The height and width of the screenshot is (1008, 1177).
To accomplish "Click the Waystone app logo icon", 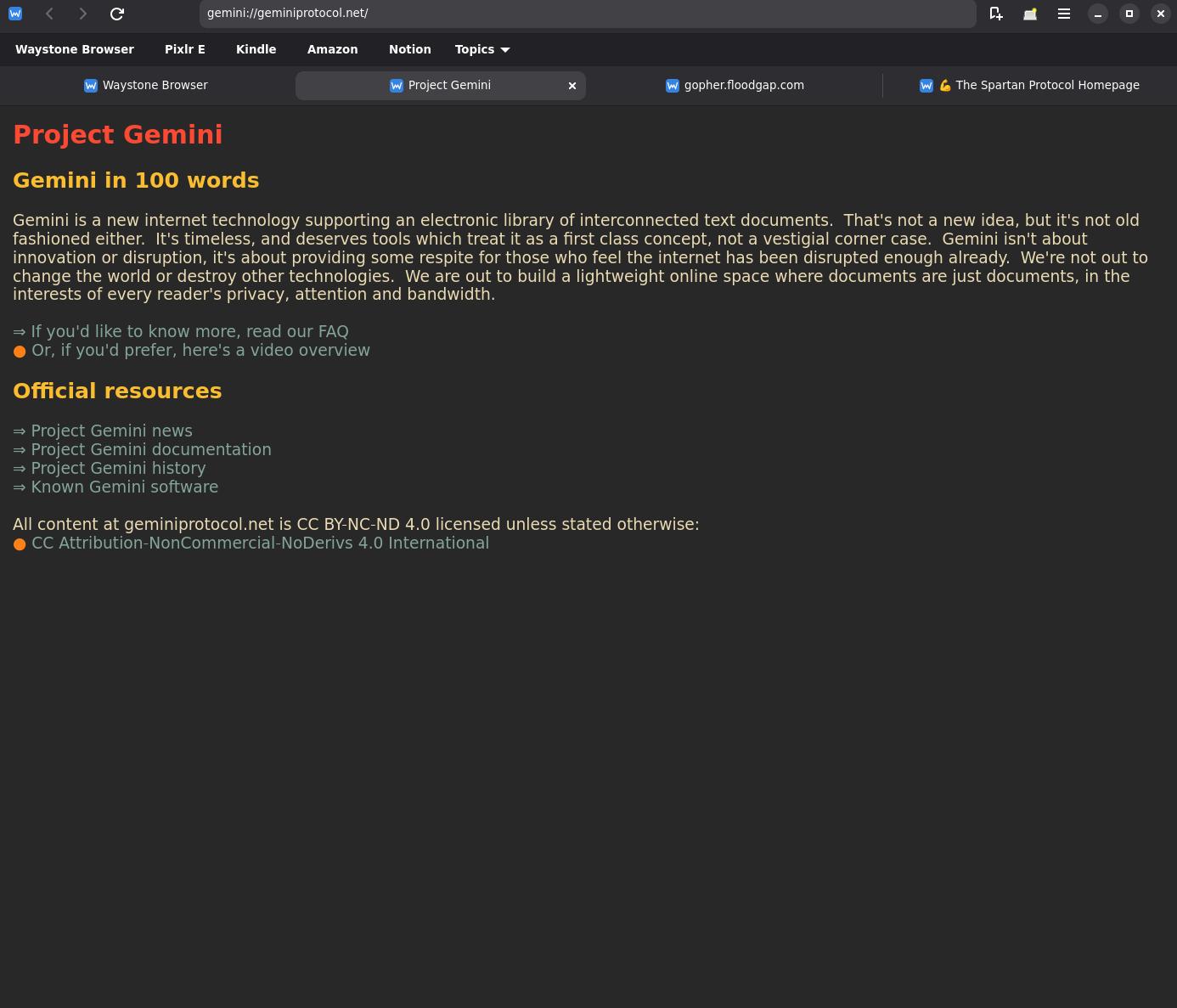I will coord(15,14).
